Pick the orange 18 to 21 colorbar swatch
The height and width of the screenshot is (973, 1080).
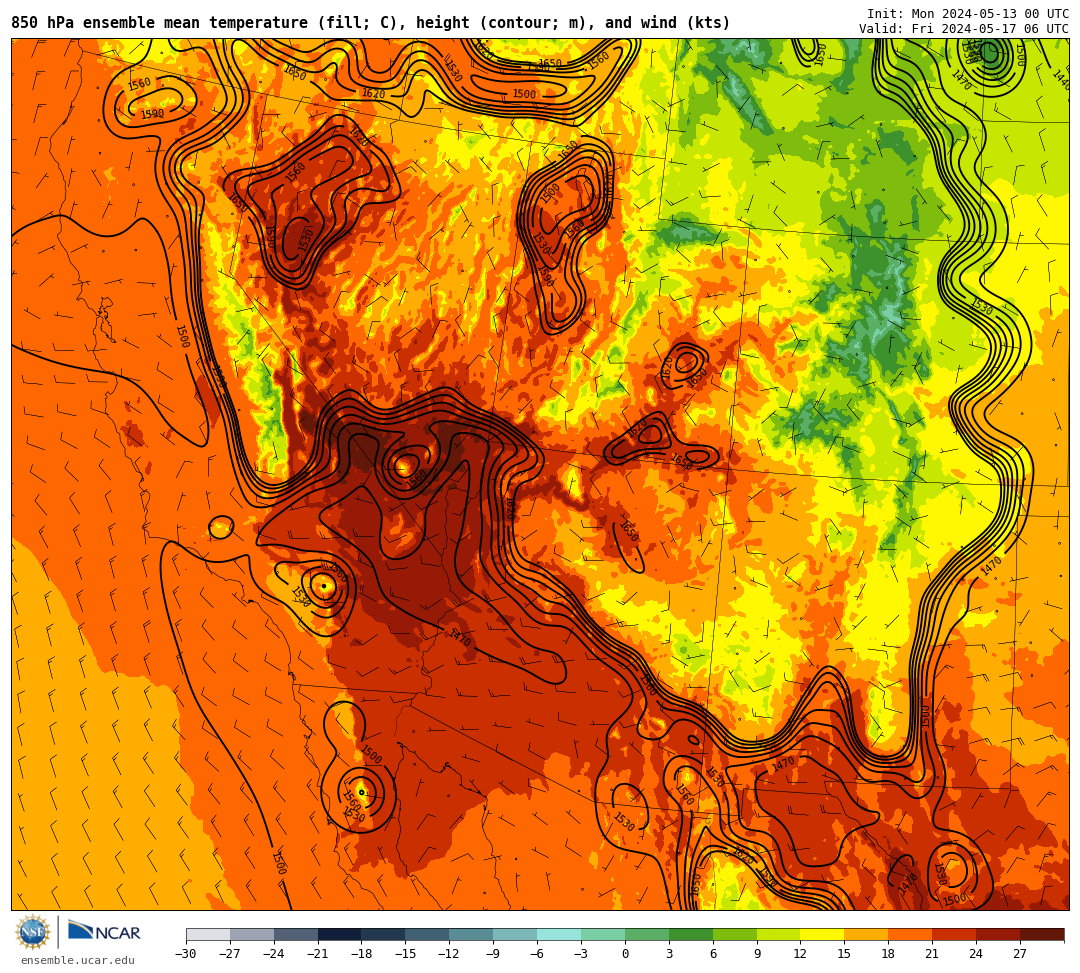(x=911, y=934)
